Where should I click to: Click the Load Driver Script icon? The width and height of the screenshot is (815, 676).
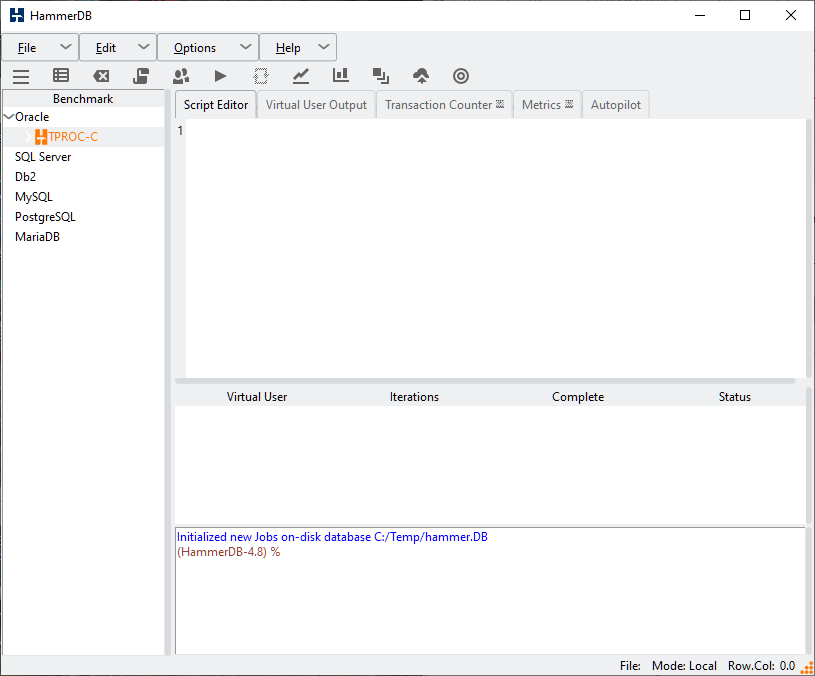click(x=141, y=76)
